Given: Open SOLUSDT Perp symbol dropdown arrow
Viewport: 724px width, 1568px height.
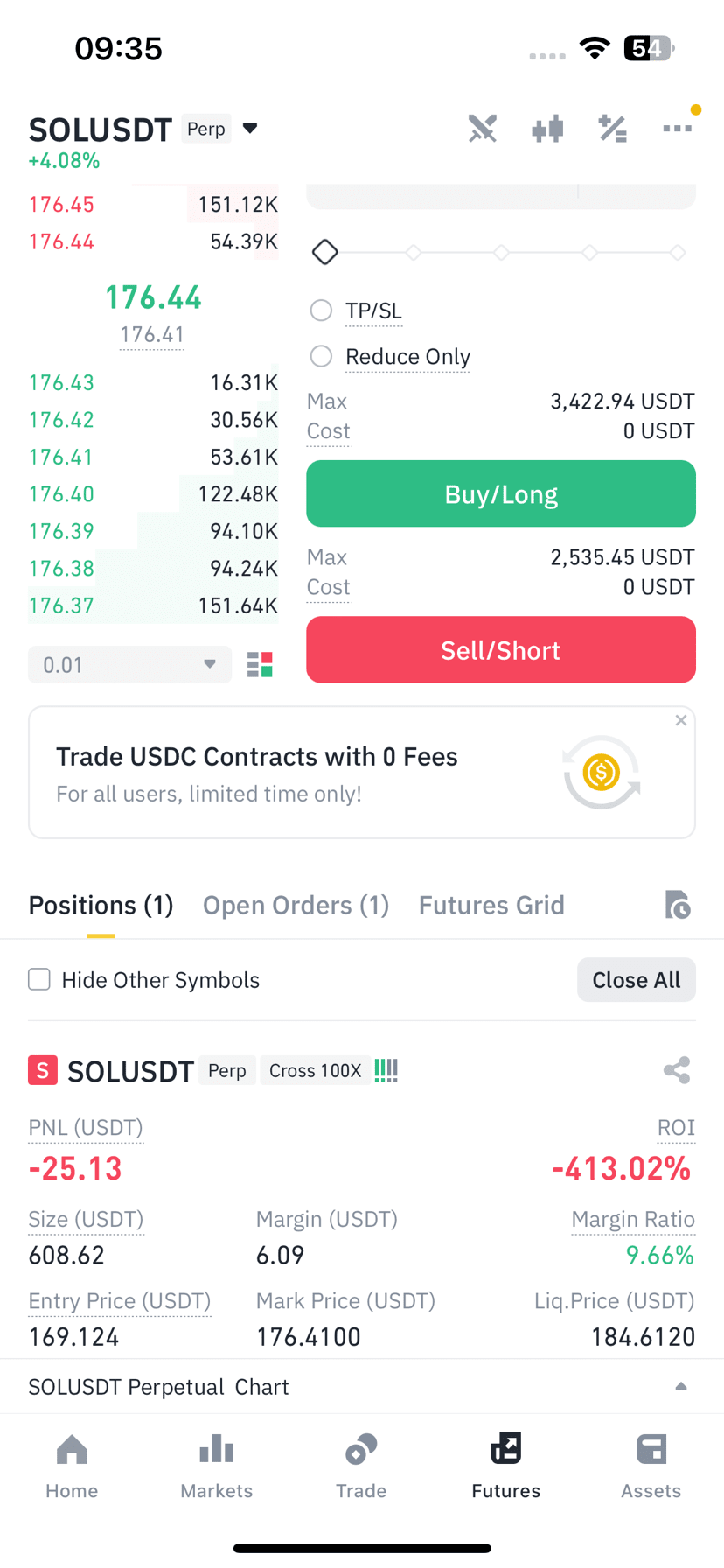Looking at the screenshot, I should click(250, 129).
